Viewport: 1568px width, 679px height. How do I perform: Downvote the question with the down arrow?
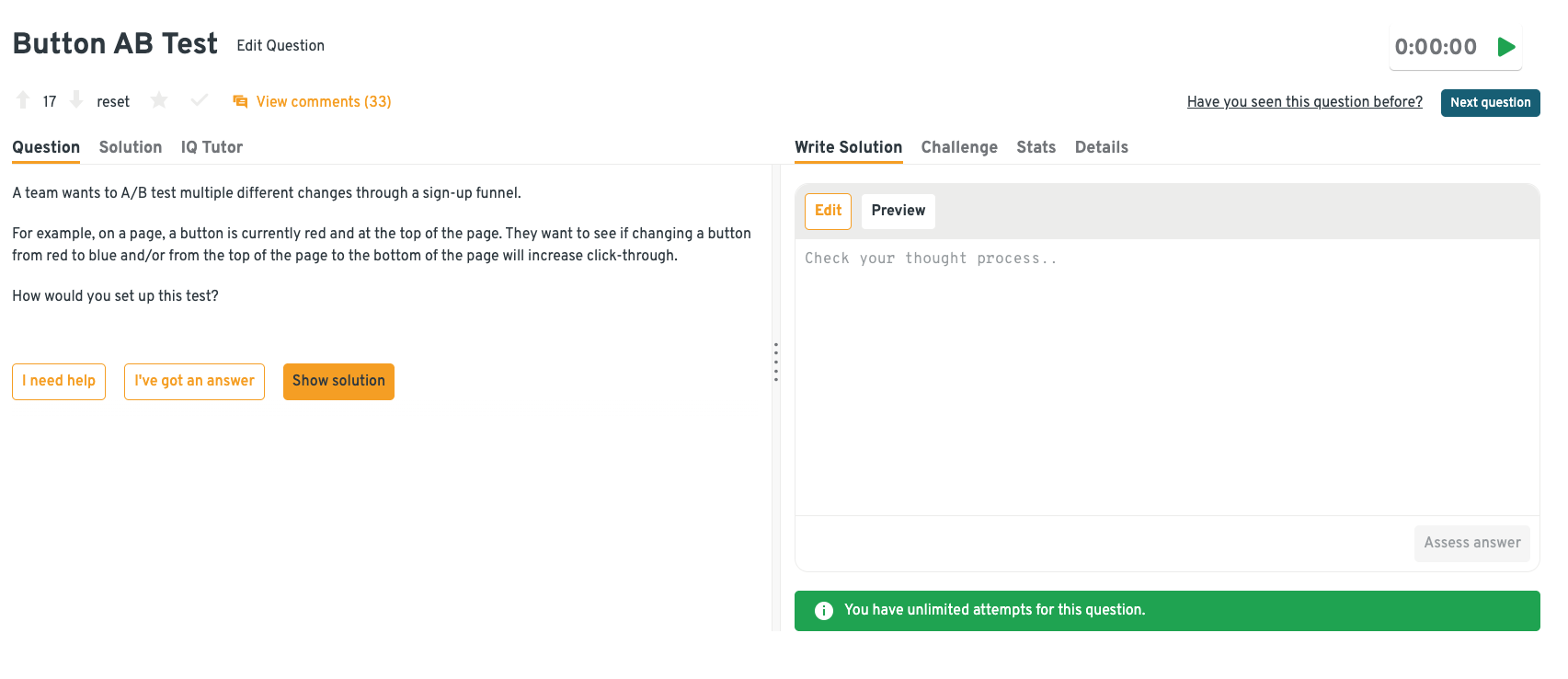76,100
